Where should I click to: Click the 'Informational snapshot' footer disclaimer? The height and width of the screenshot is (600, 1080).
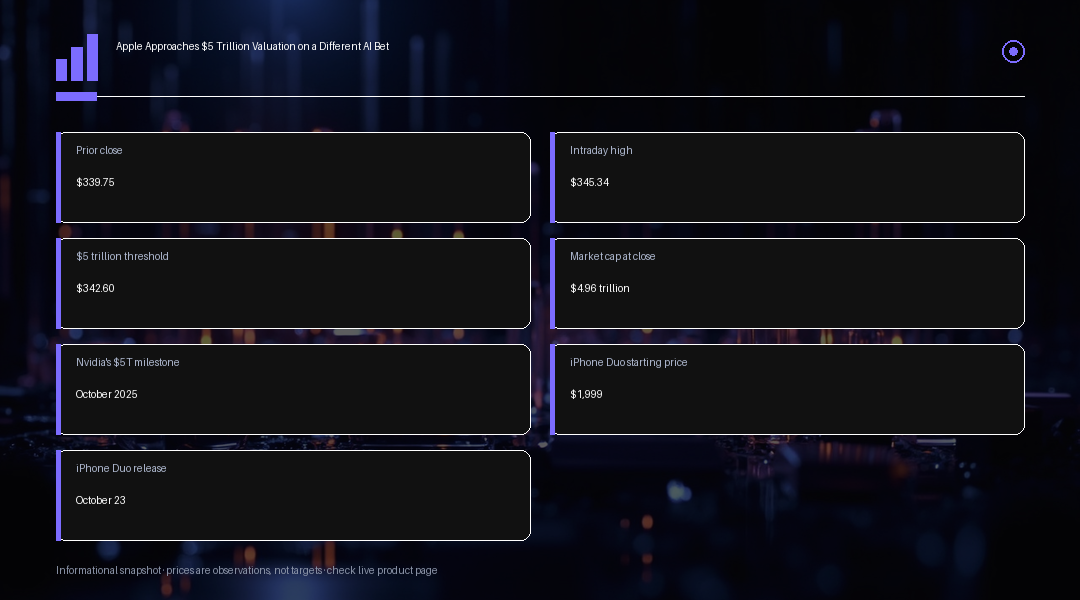[x=247, y=570]
